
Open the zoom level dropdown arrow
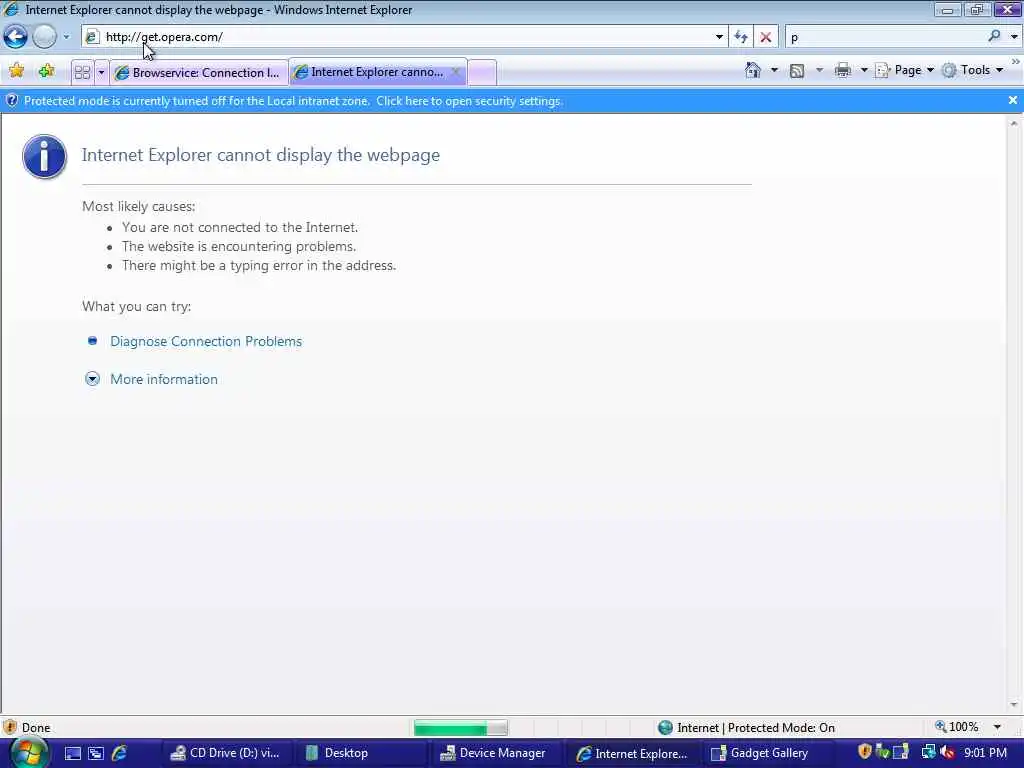pyautogui.click(x=997, y=727)
